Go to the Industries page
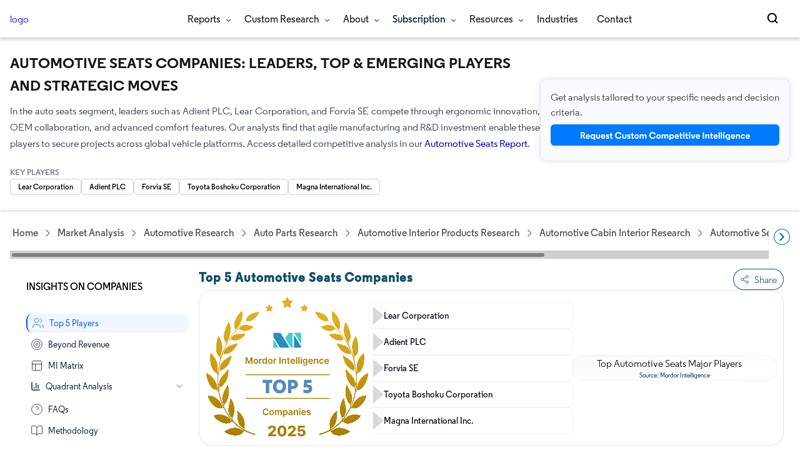Image resolution: width=800 pixels, height=450 pixels. click(557, 19)
